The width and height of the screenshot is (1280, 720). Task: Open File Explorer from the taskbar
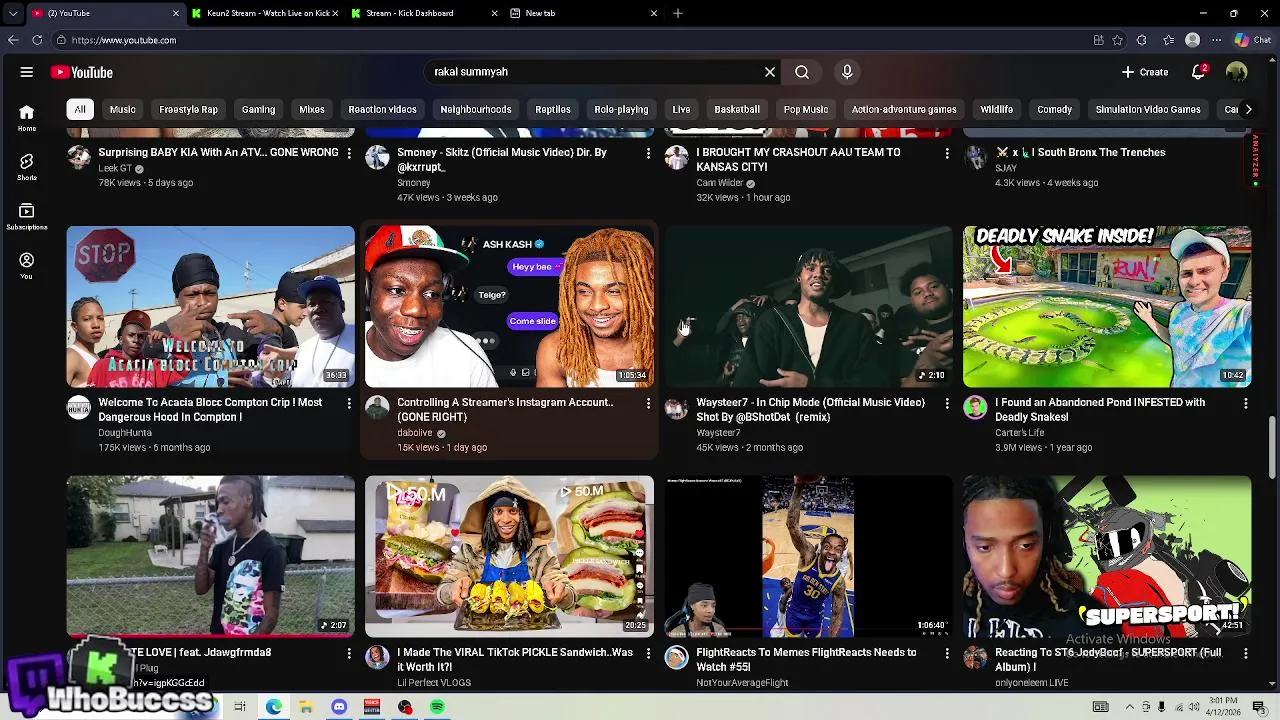pos(306,707)
